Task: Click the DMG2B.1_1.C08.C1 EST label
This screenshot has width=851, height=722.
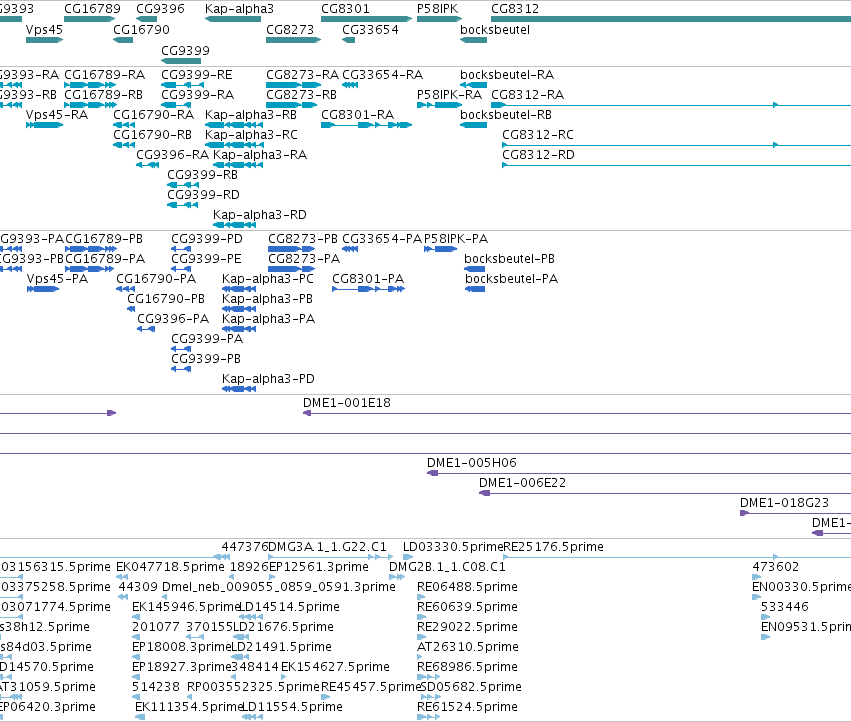Action: (x=447, y=567)
